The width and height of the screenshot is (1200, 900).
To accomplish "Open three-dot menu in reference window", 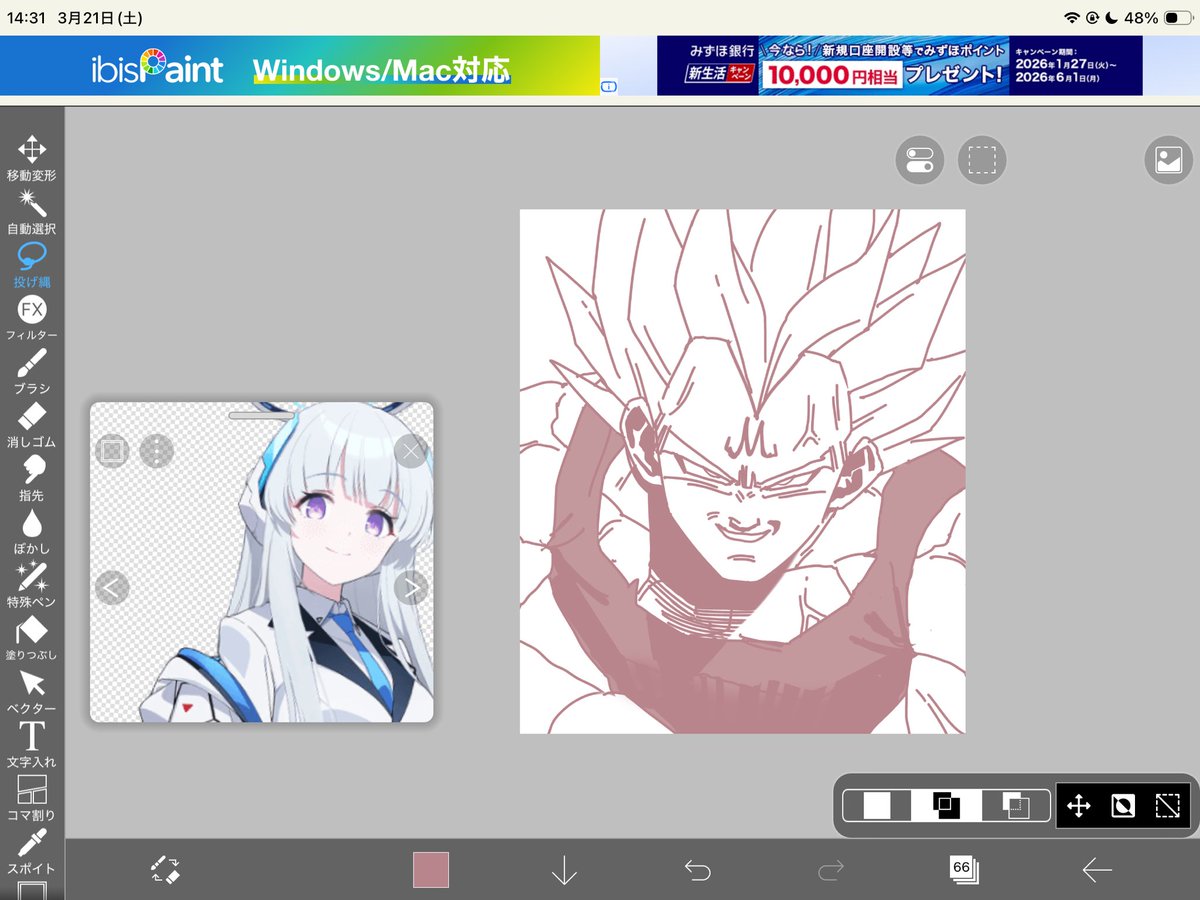I will click(x=156, y=451).
